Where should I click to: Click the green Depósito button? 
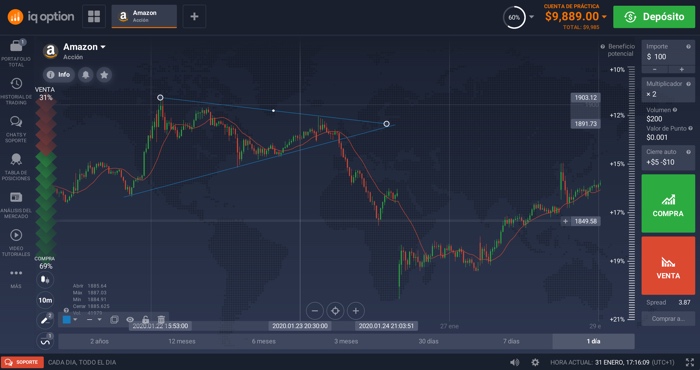654,17
